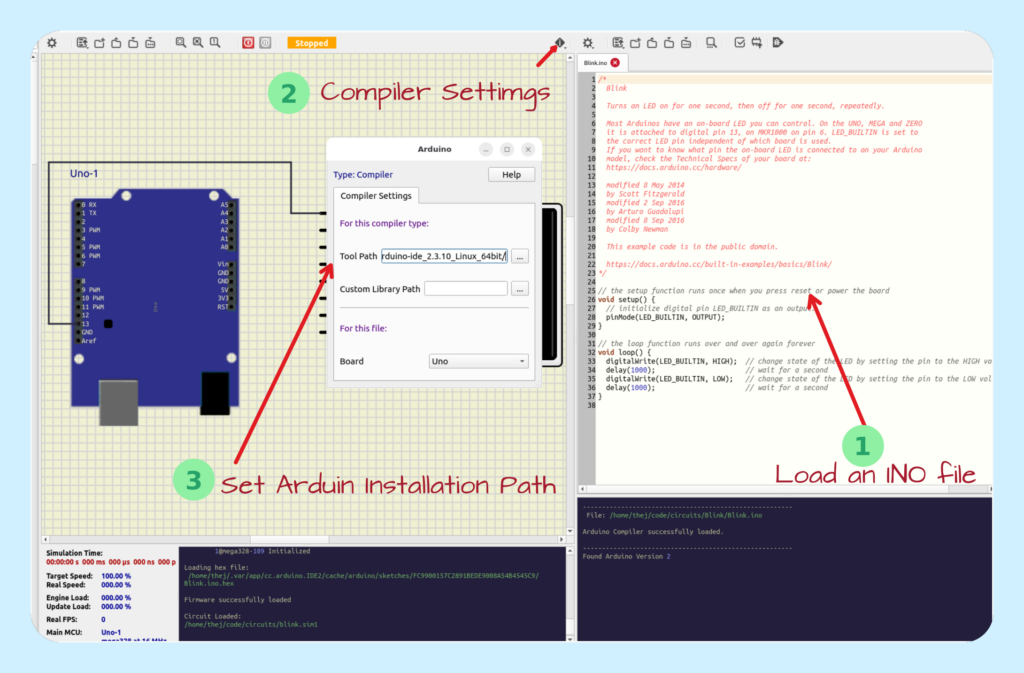
Task: Zoom to fit circuit
Action: pyautogui.click(x=181, y=43)
